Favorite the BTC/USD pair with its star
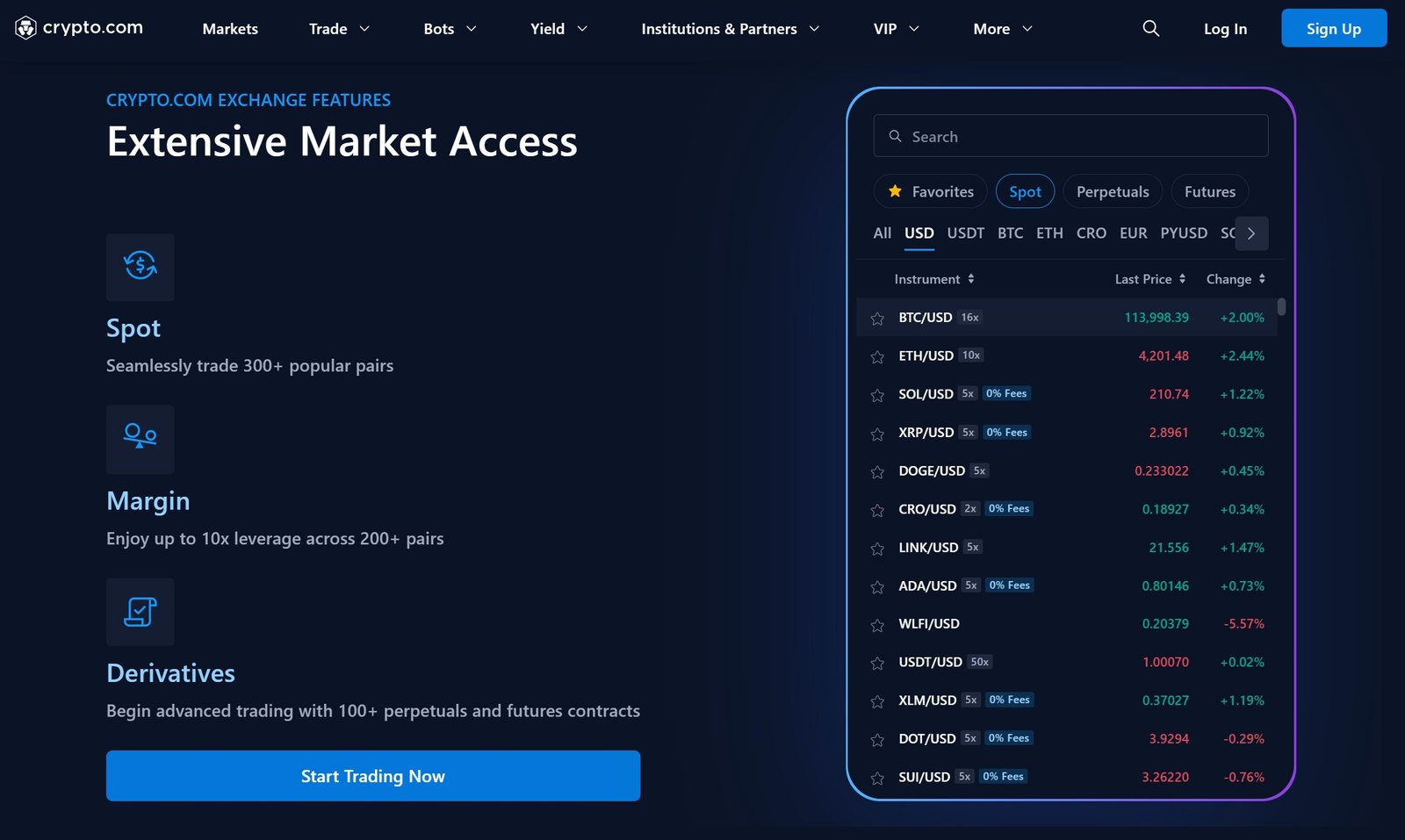 [x=876, y=318]
